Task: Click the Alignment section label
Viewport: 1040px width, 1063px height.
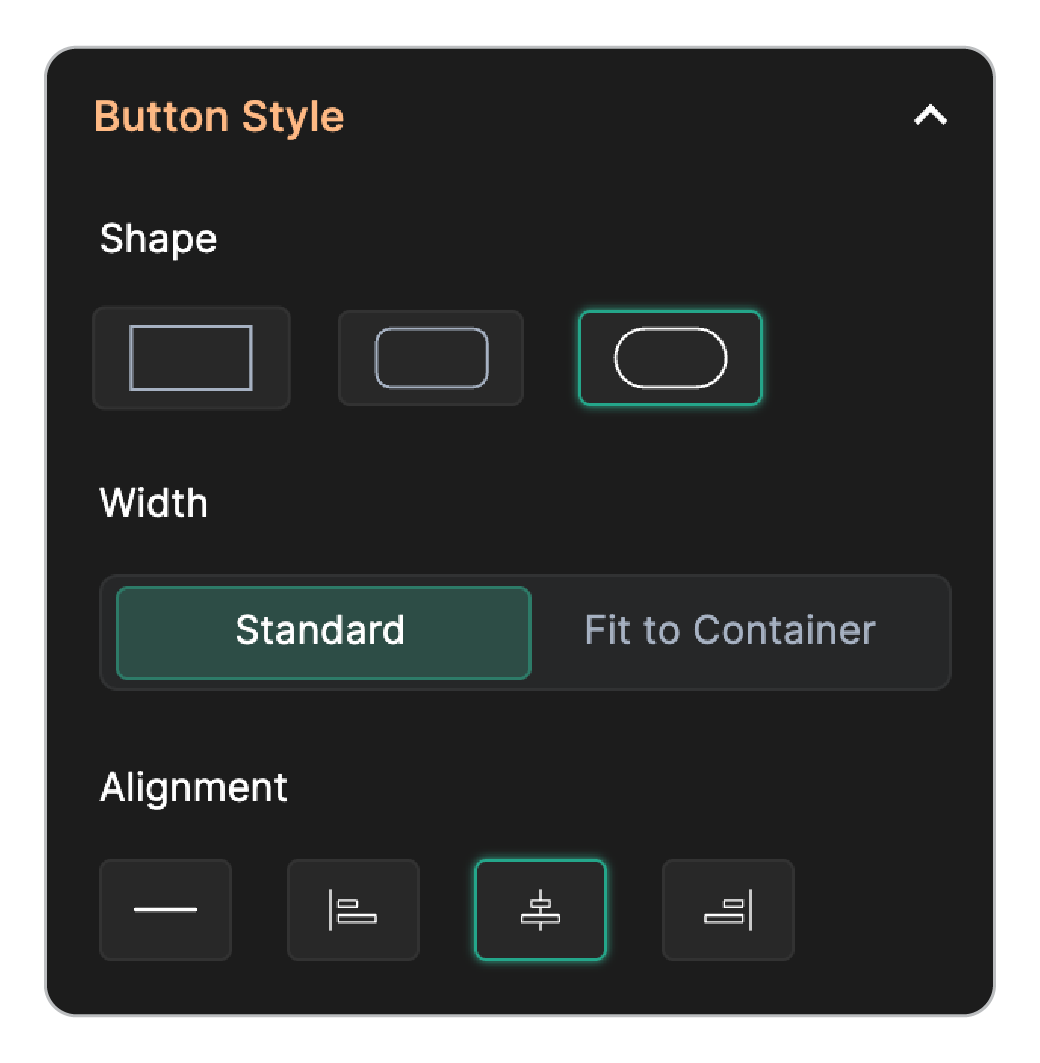Action: pyautogui.click(x=193, y=788)
